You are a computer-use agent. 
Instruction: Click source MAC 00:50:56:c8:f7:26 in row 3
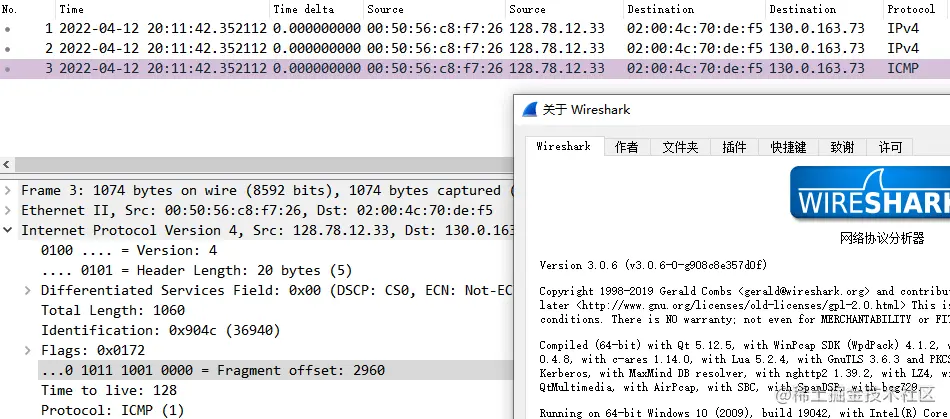coord(434,68)
